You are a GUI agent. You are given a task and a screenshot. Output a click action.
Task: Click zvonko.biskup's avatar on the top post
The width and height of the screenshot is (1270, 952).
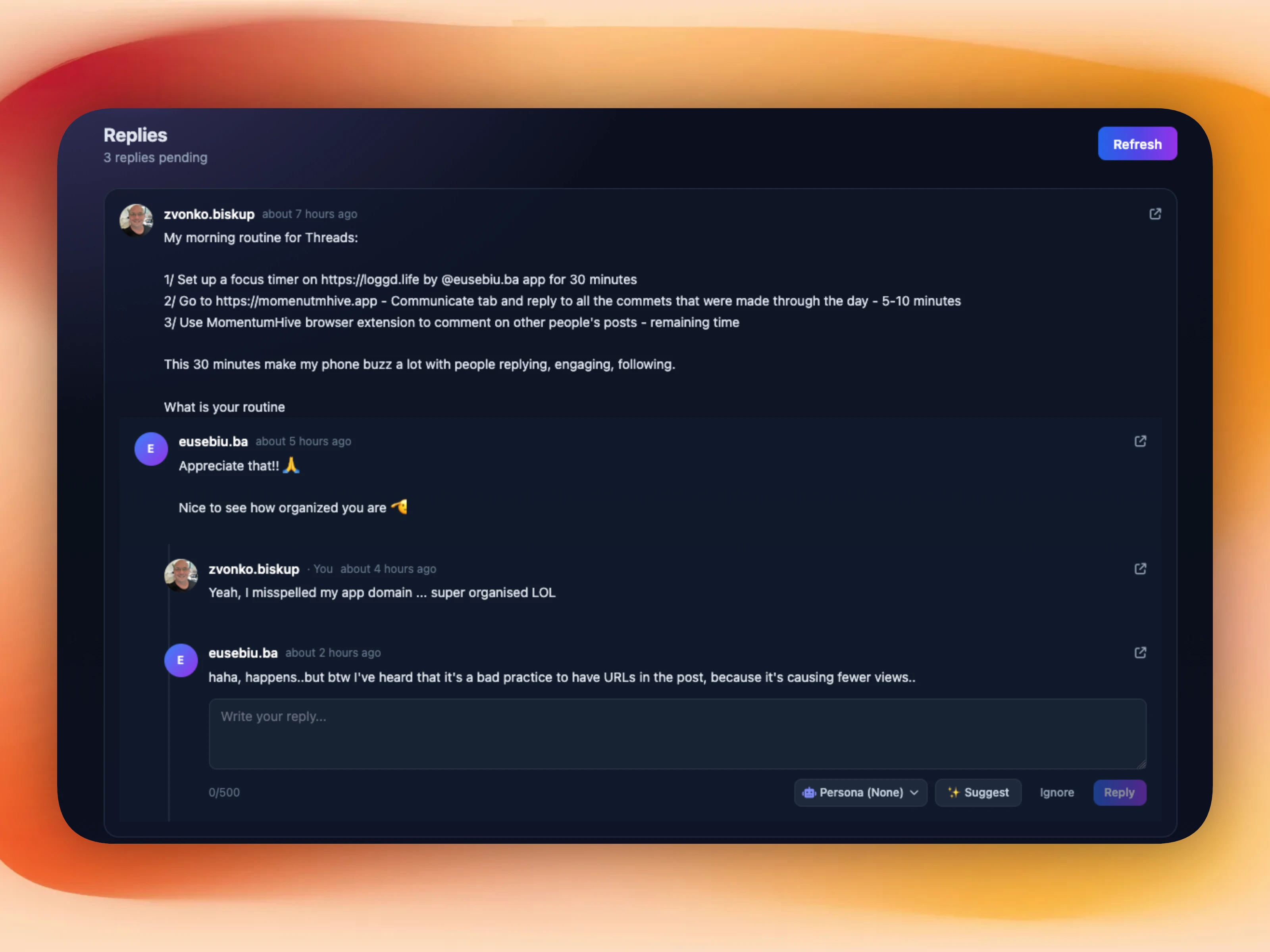point(136,221)
